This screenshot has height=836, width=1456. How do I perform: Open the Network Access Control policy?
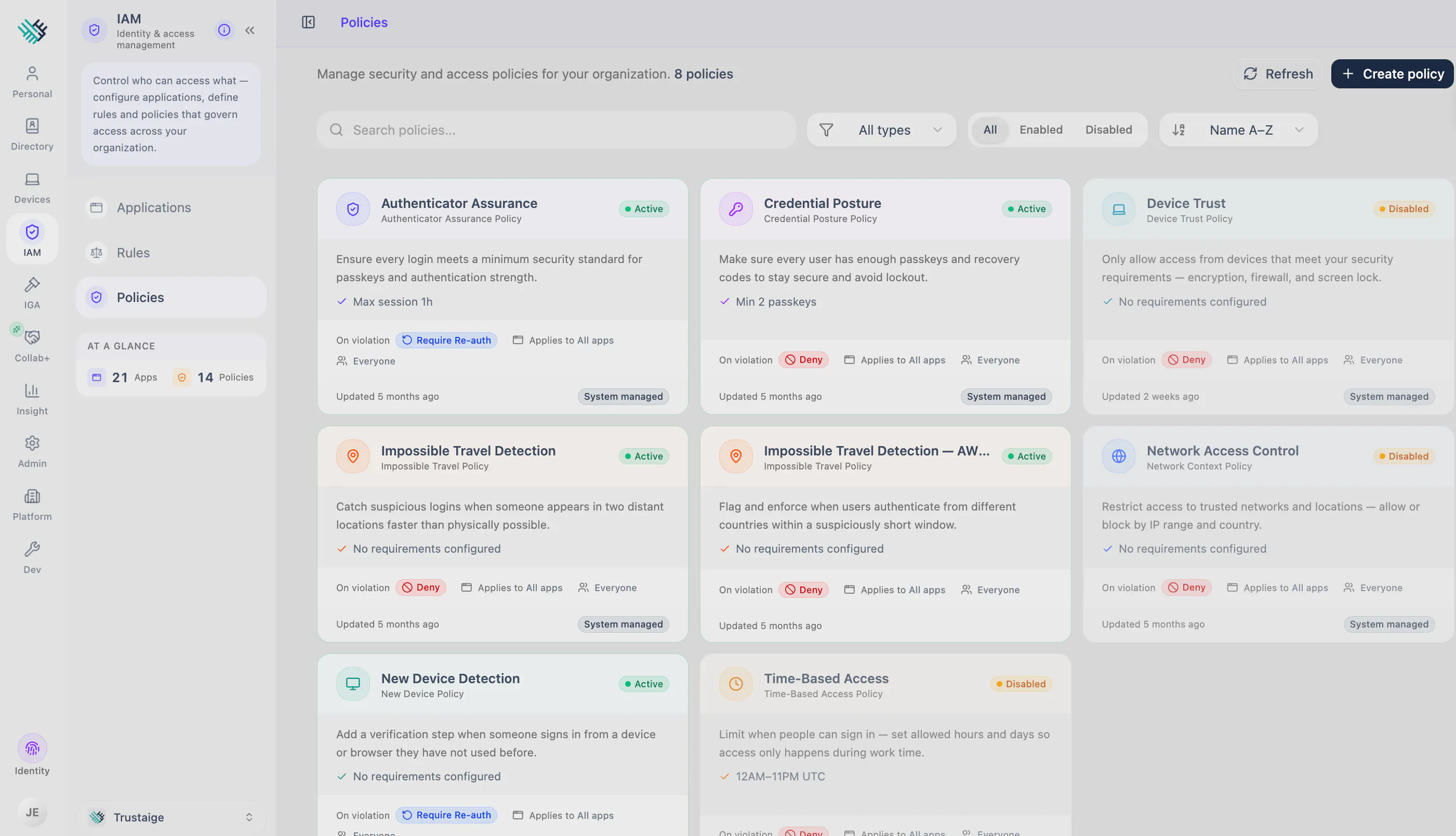pyautogui.click(x=1223, y=451)
